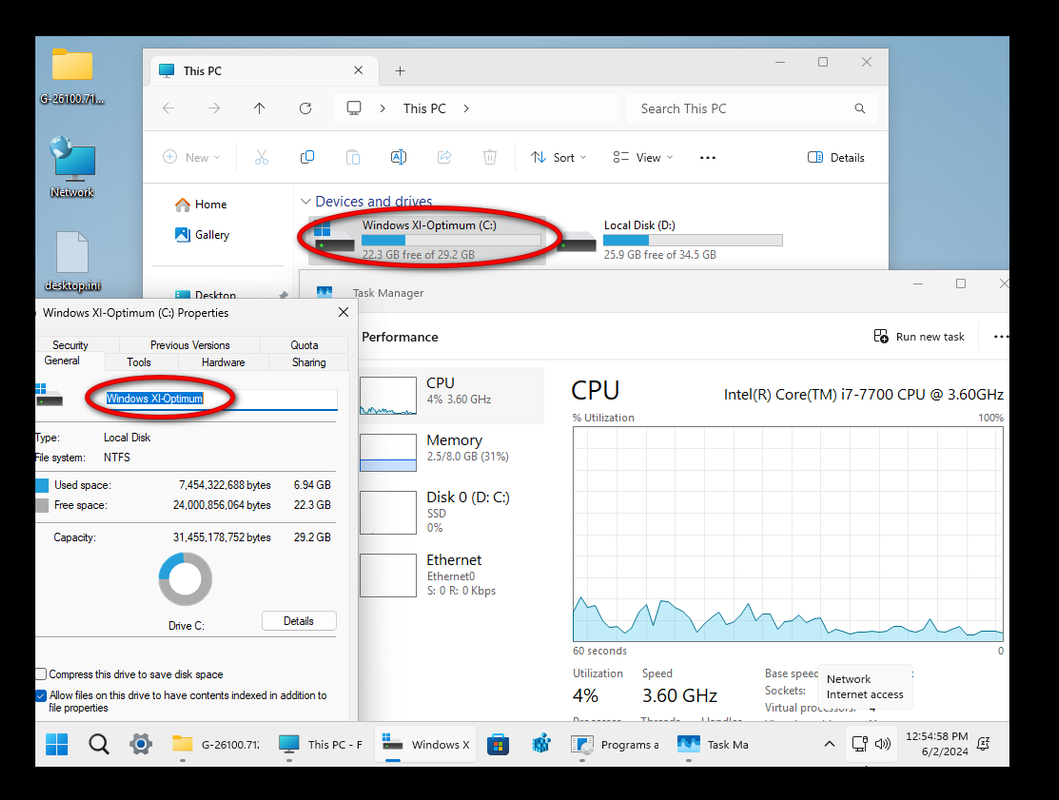Click the network icon in system tray
Screen dimensions: 1059x800
coord(859,744)
